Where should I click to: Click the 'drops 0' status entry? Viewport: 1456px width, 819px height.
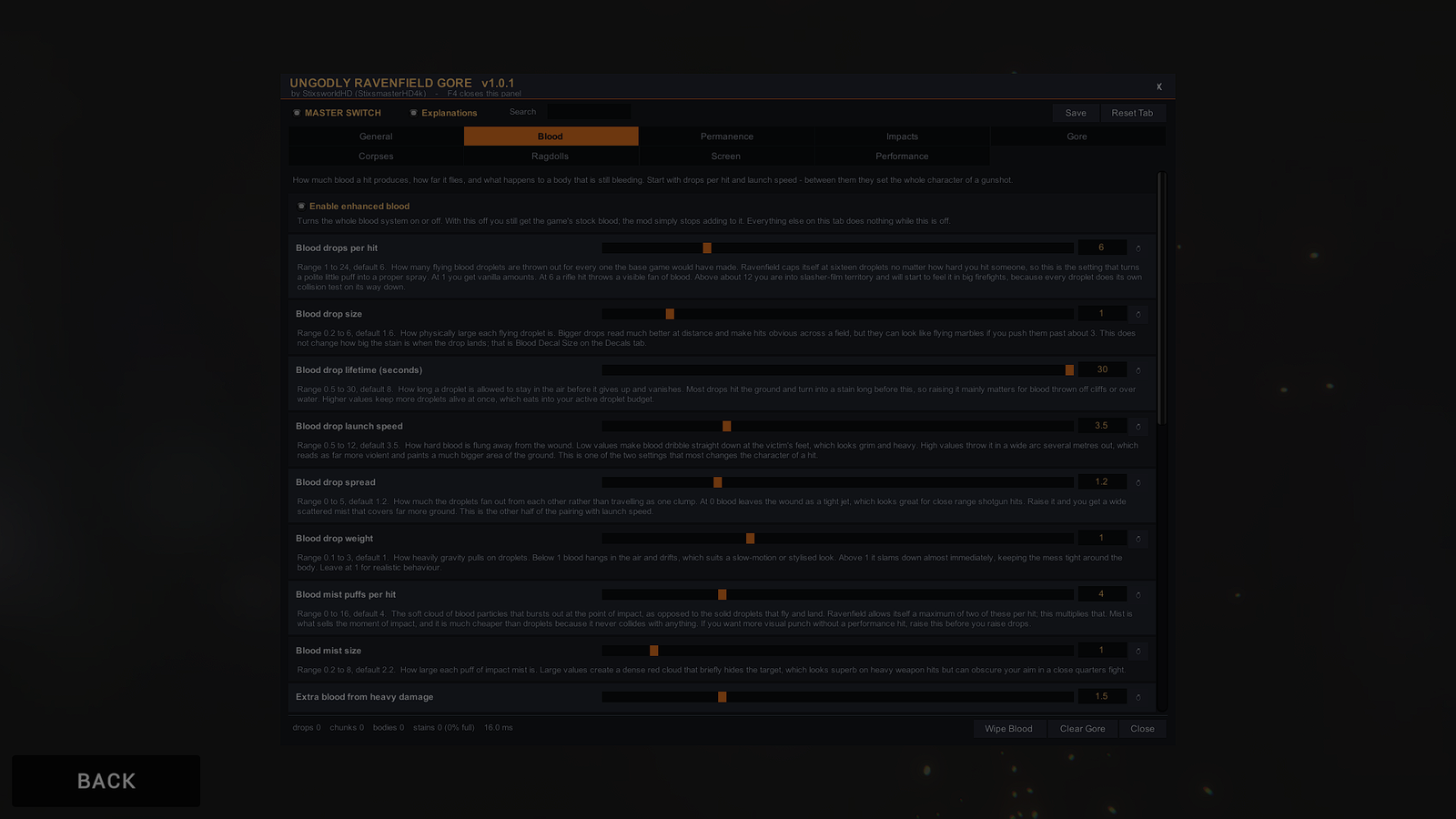(x=307, y=728)
